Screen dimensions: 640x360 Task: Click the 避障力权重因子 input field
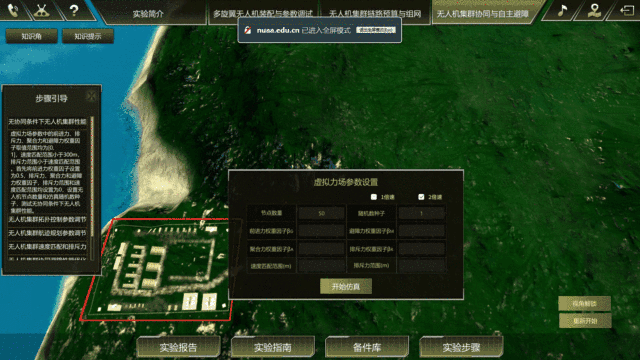pos(421,231)
